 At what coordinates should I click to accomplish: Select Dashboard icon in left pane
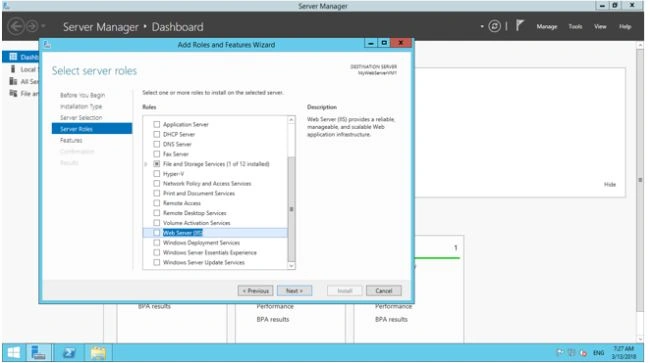[13, 57]
